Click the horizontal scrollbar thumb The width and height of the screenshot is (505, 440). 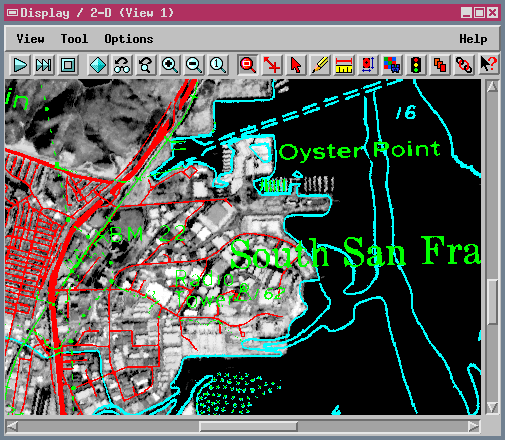tap(249, 426)
